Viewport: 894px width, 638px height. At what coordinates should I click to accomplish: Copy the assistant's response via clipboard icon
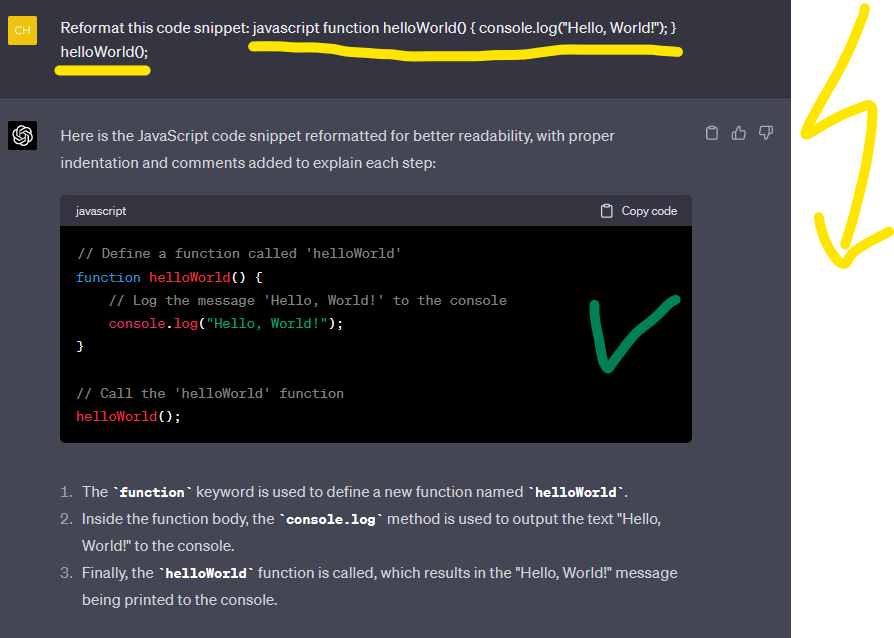click(711, 132)
